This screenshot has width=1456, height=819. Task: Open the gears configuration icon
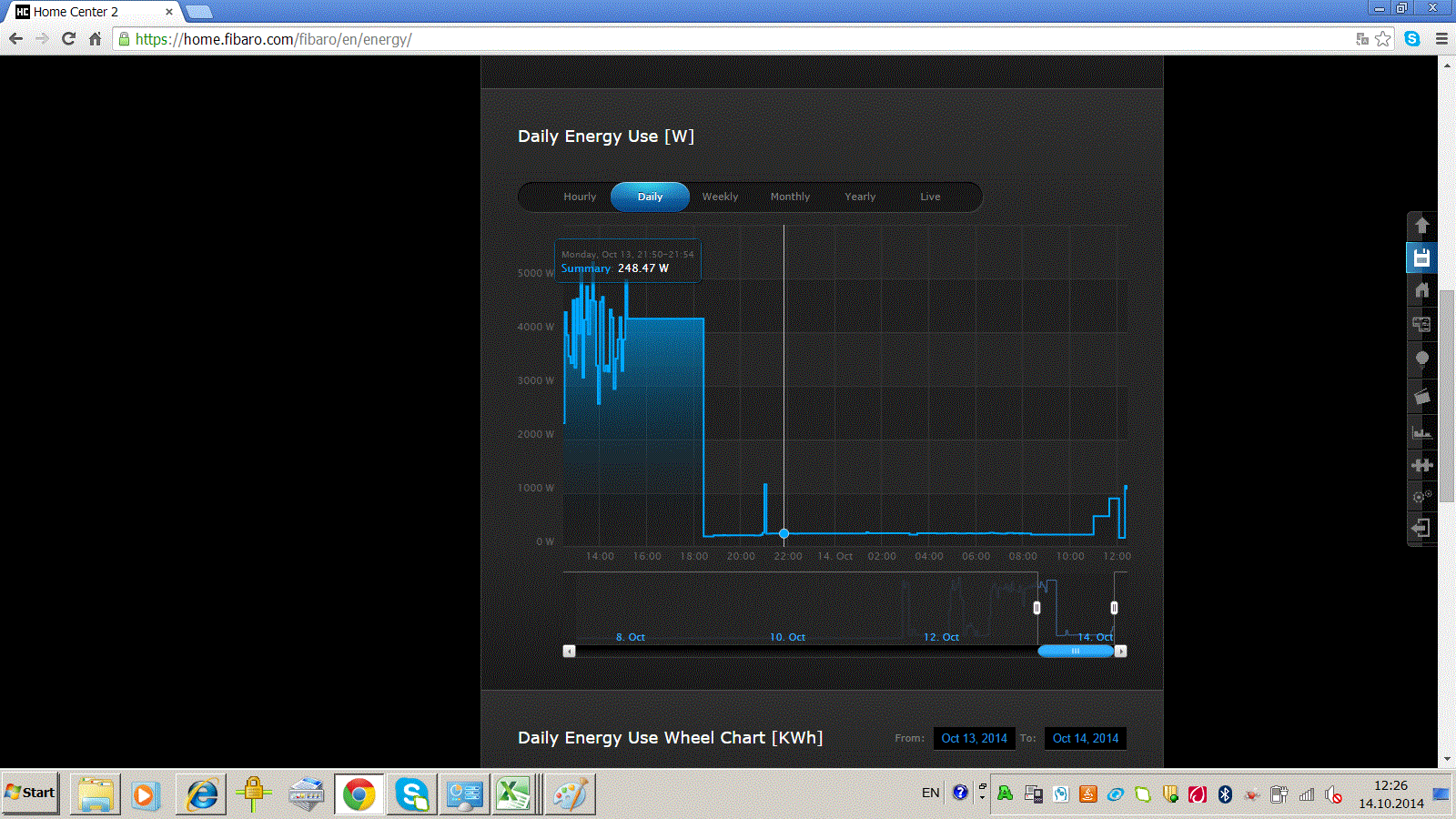(x=1421, y=497)
